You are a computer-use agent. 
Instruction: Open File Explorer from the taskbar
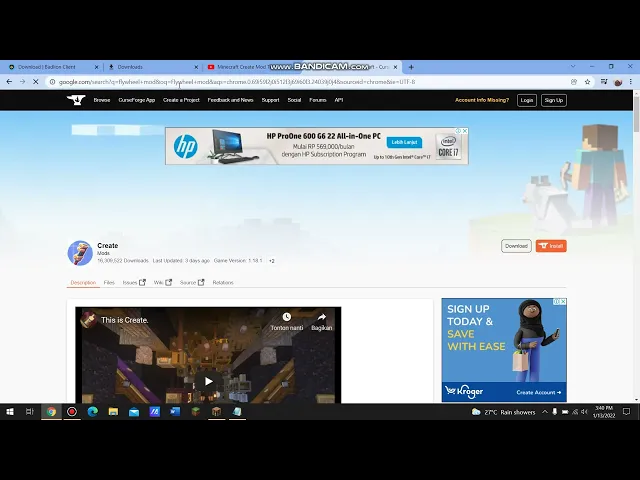coord(113,412)
